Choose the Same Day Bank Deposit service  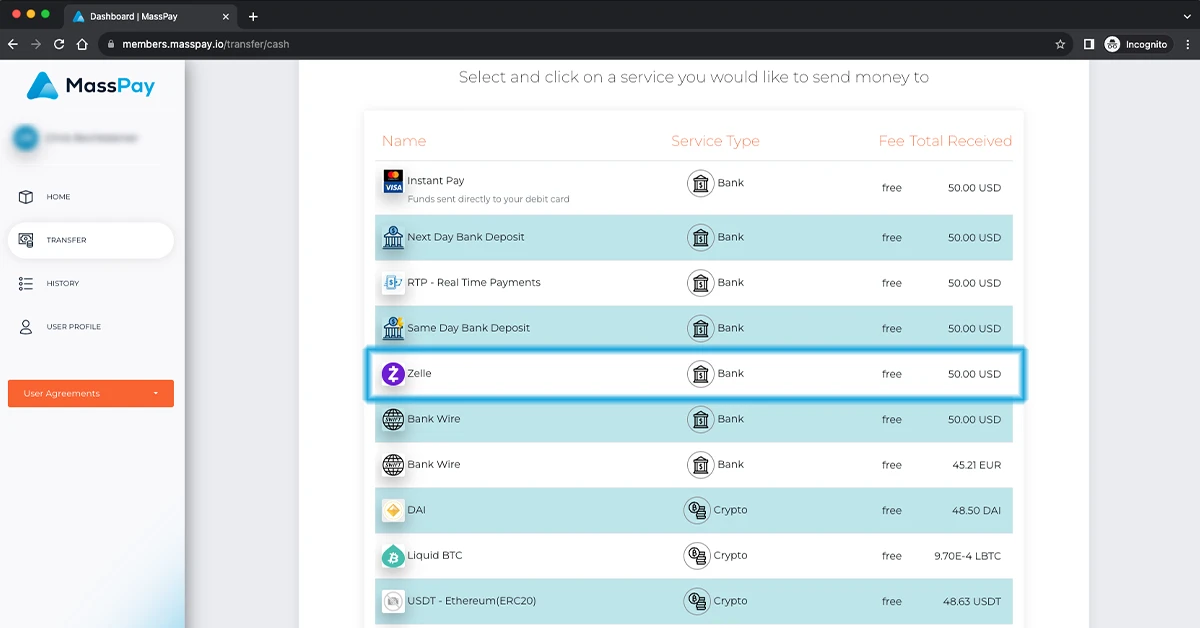468,328
